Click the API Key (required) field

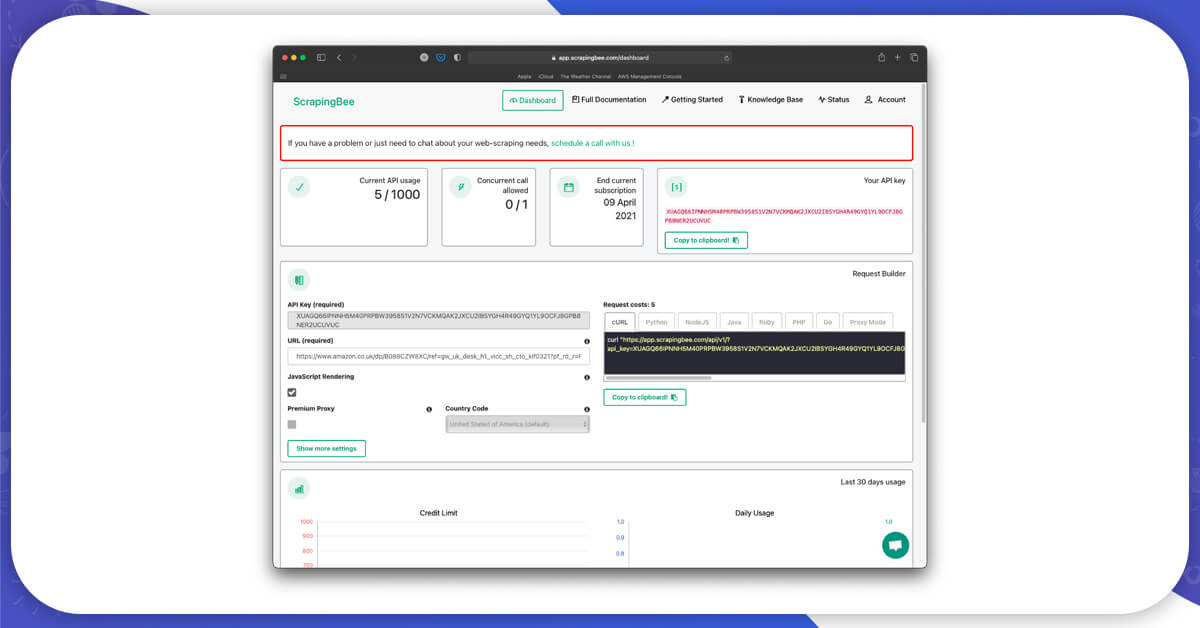(438, 319)
